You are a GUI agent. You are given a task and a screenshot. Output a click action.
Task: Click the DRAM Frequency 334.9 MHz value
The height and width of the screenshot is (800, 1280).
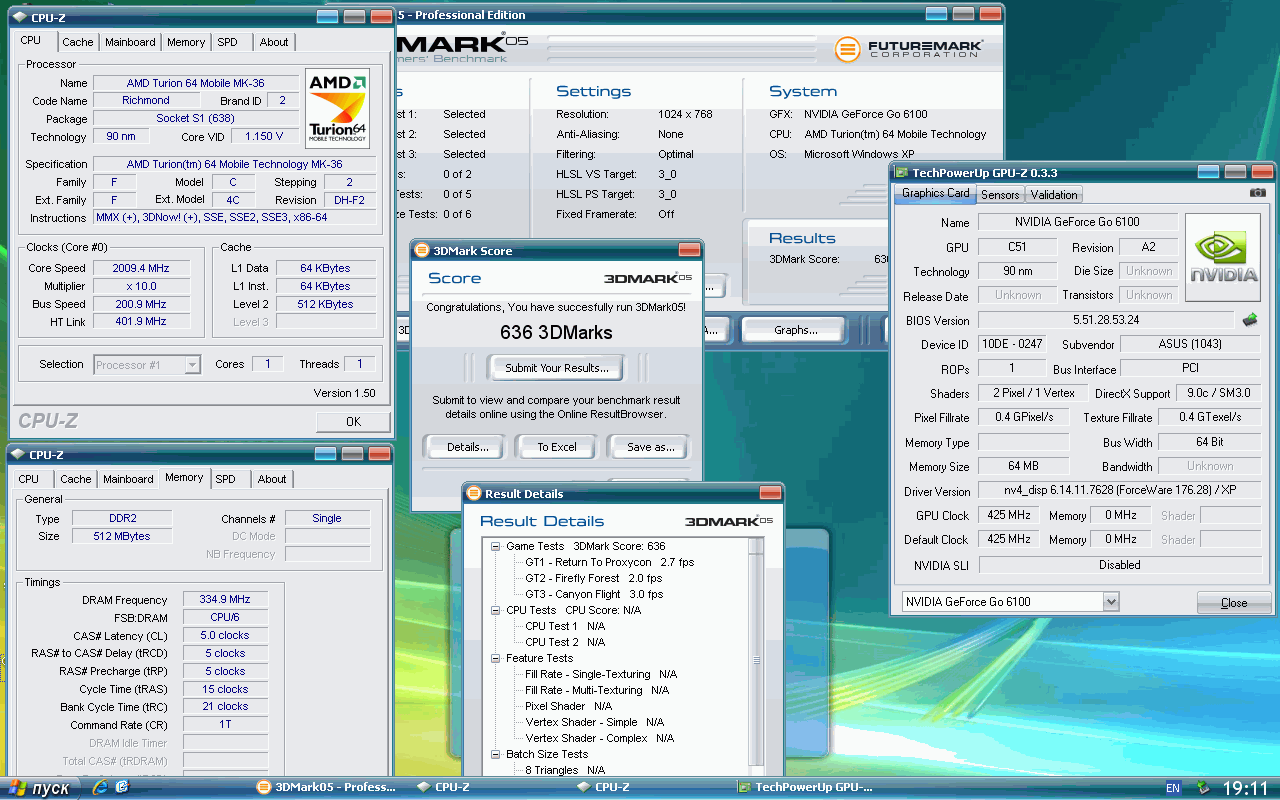pyautogui.click(x=225, y=600)
